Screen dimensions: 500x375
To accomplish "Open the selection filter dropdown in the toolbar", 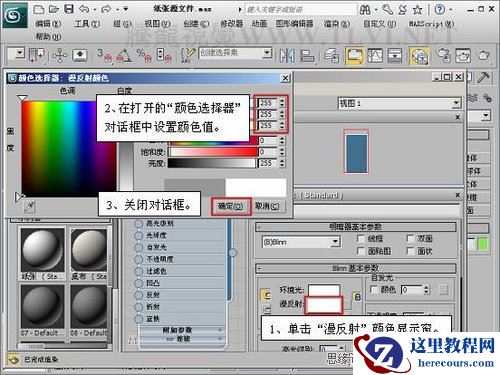I will click(20, 53).
